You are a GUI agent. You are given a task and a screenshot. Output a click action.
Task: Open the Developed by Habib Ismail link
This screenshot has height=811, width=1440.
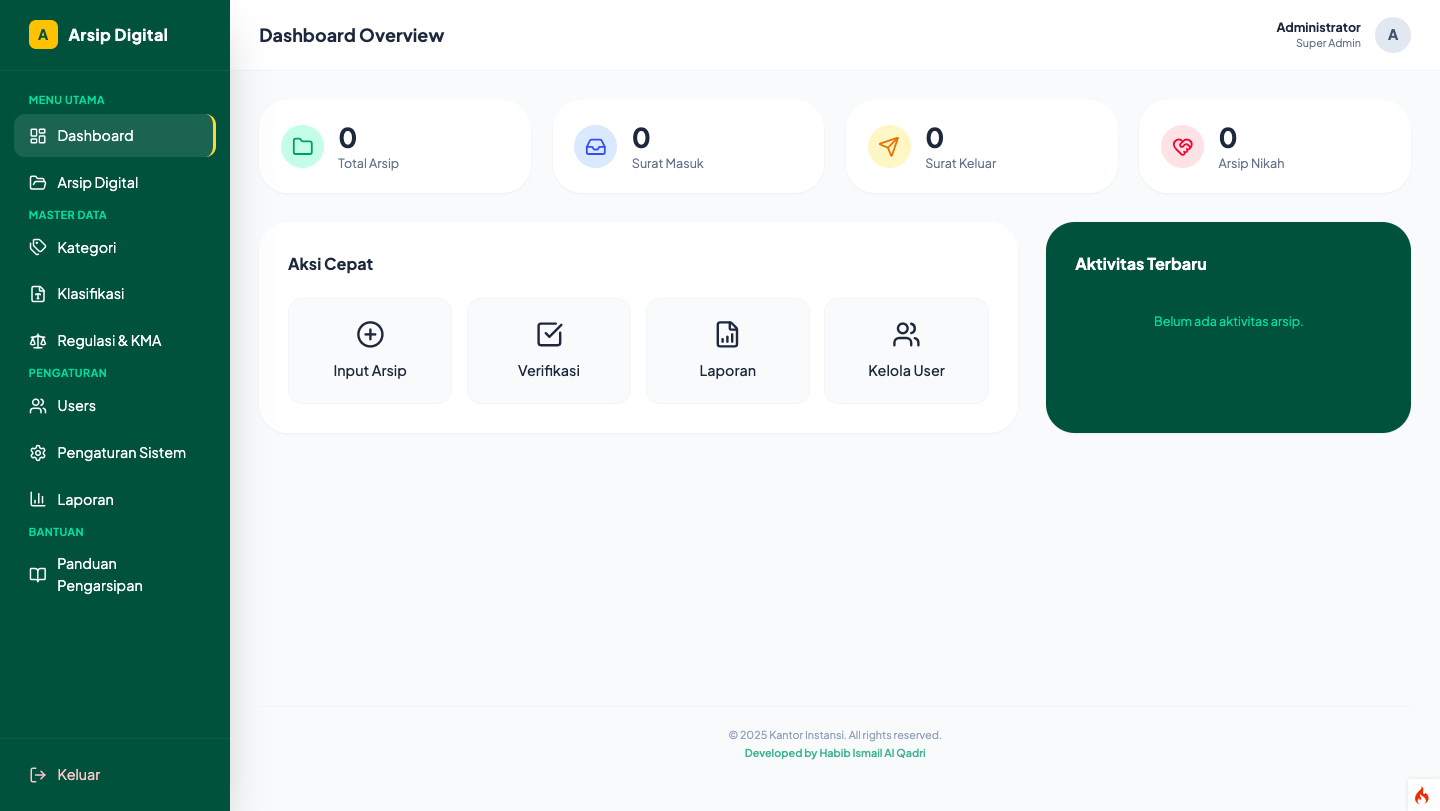point(835,752)
